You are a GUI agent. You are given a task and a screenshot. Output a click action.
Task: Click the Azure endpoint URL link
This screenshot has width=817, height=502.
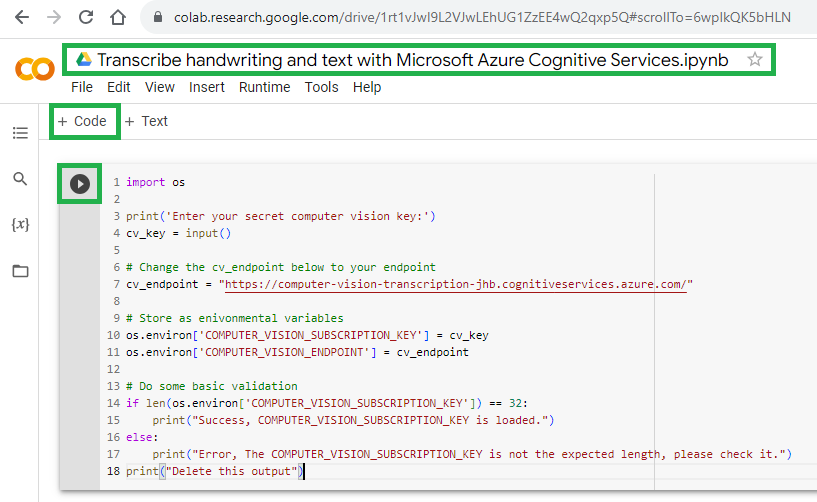(456, 284)
